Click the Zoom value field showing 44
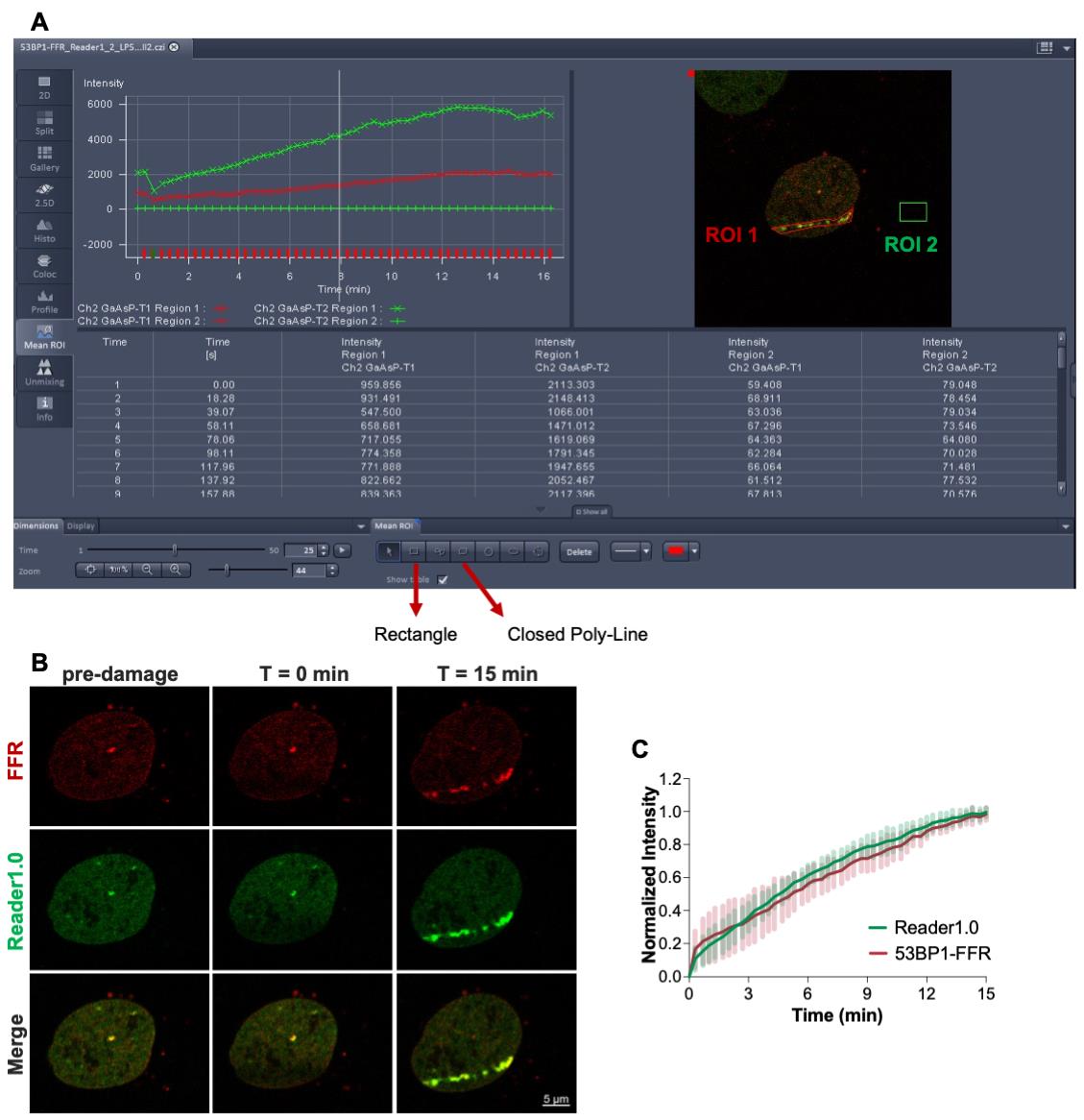 pyautogui.click(x=308, y=571)
